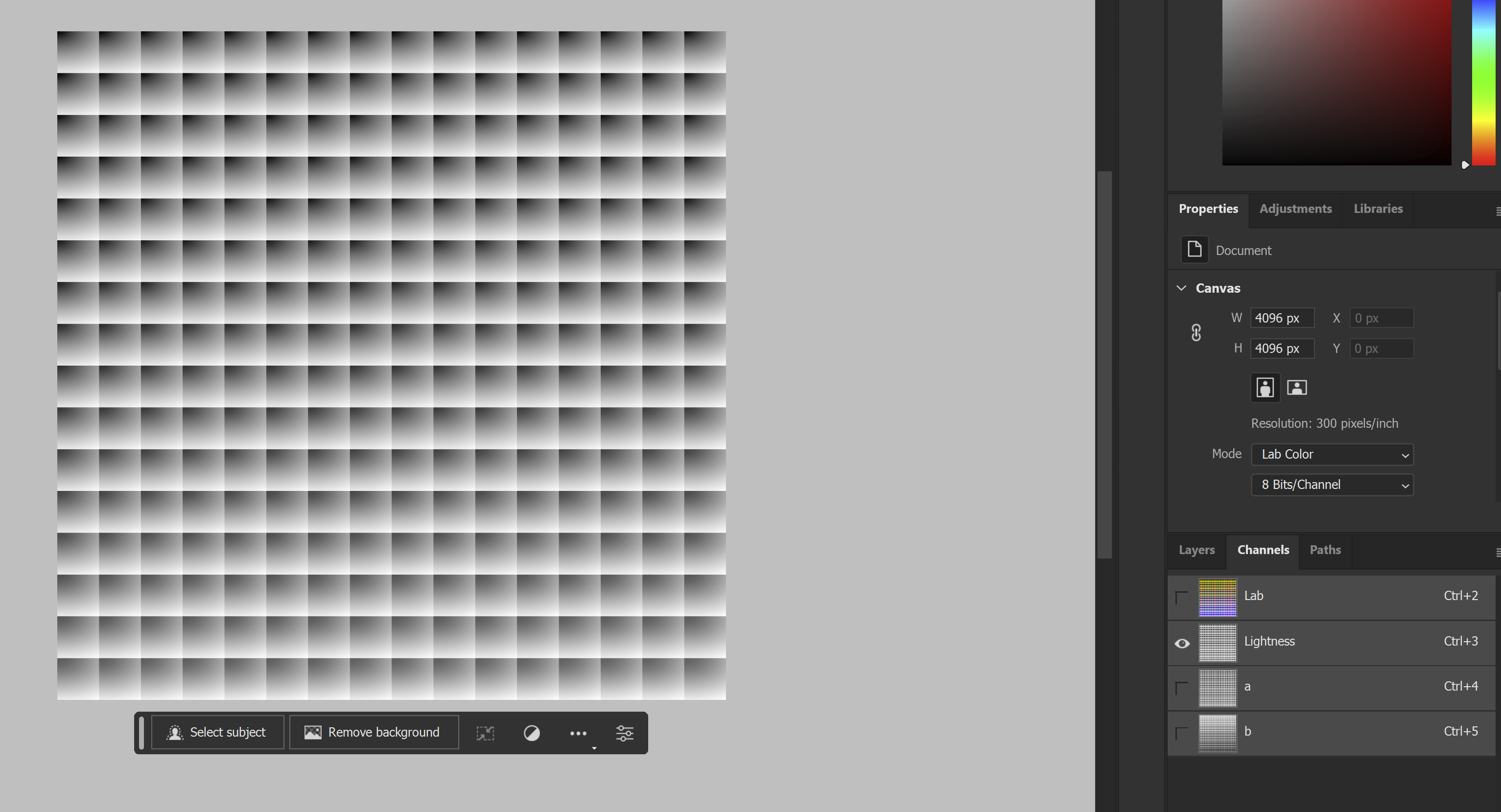The height and width of the screenshot is (812, 1501).
Task: Open the three-dots more options menu
Action: 578,733
